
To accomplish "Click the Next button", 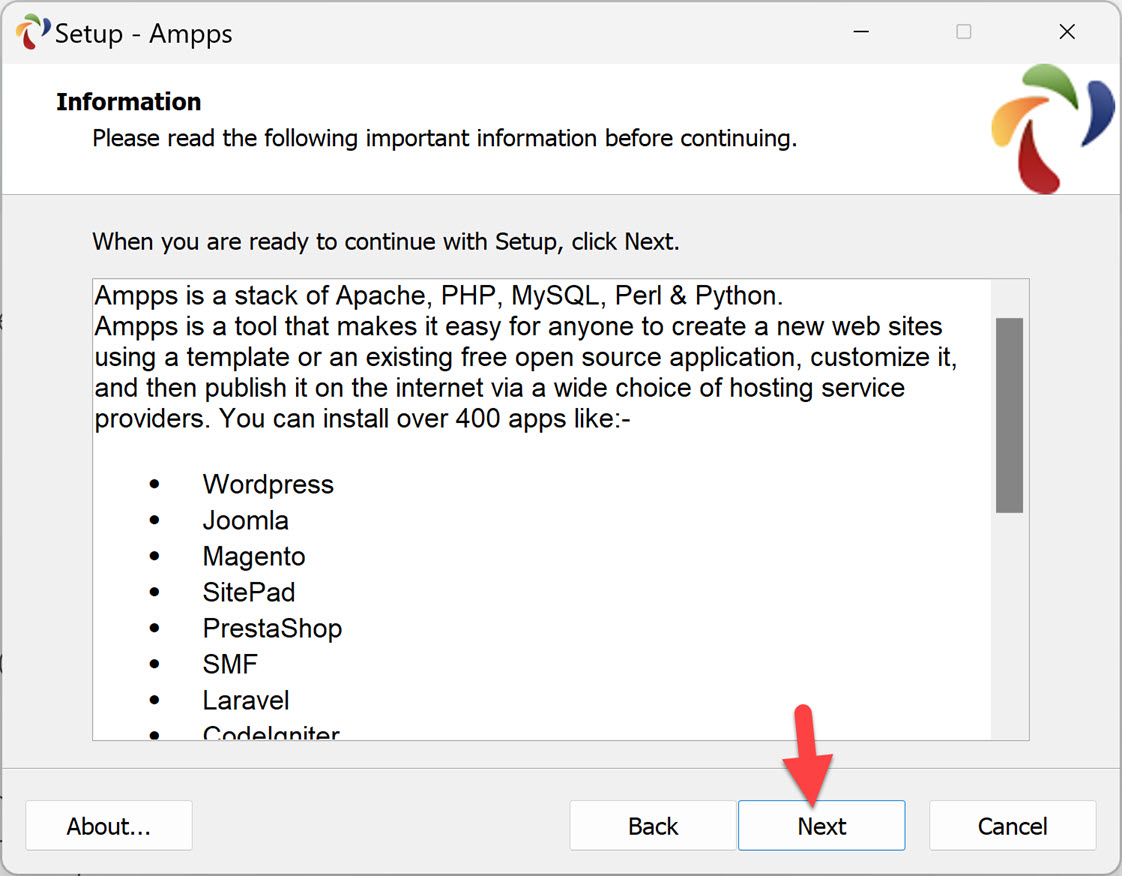I will click(x=821, y=825).
